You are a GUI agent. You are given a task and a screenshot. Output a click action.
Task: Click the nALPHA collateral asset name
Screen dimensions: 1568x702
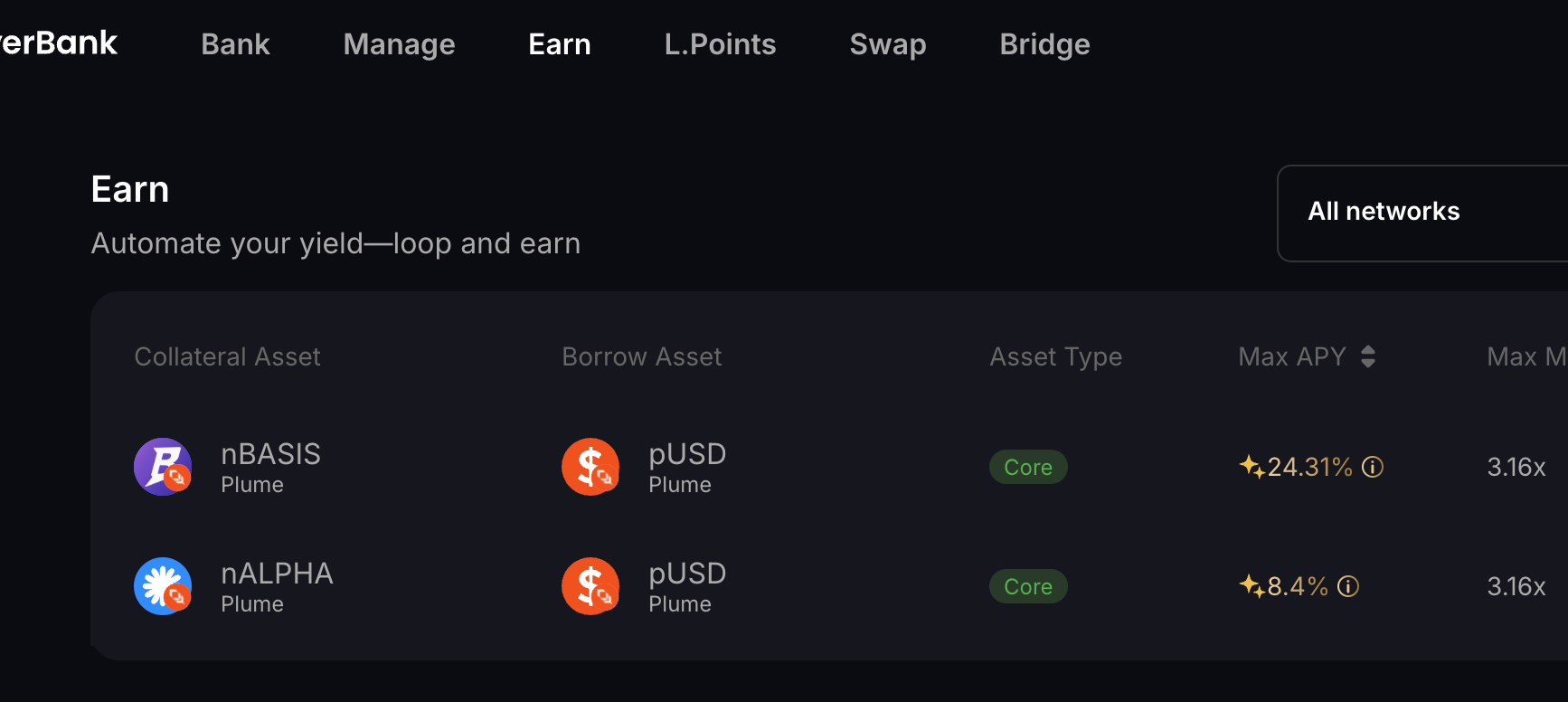pos(277,574)
